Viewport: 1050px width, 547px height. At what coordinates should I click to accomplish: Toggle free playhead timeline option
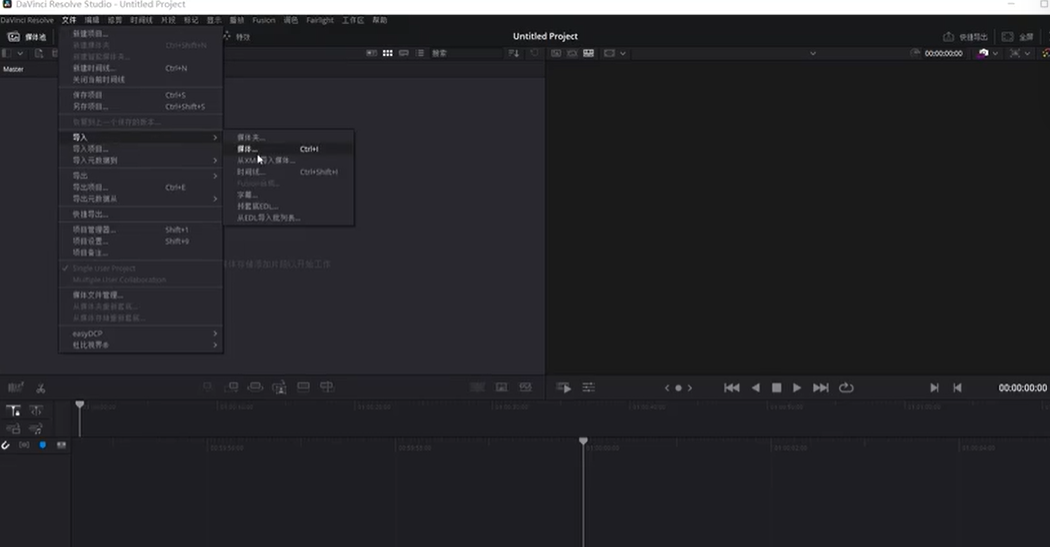coord(36,410)
